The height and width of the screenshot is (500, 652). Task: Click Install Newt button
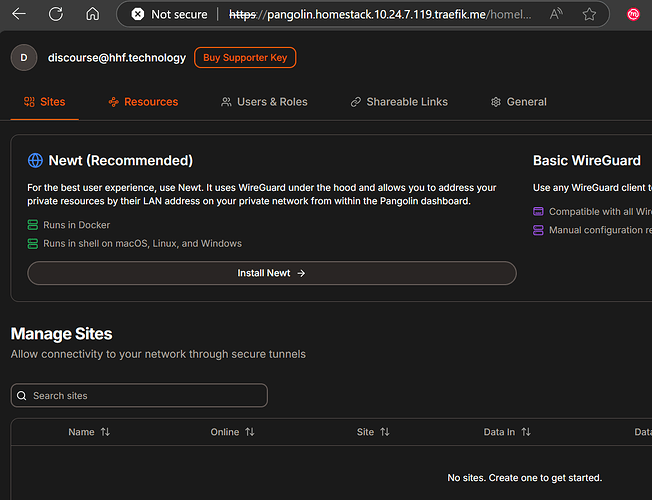coord(272,273)
